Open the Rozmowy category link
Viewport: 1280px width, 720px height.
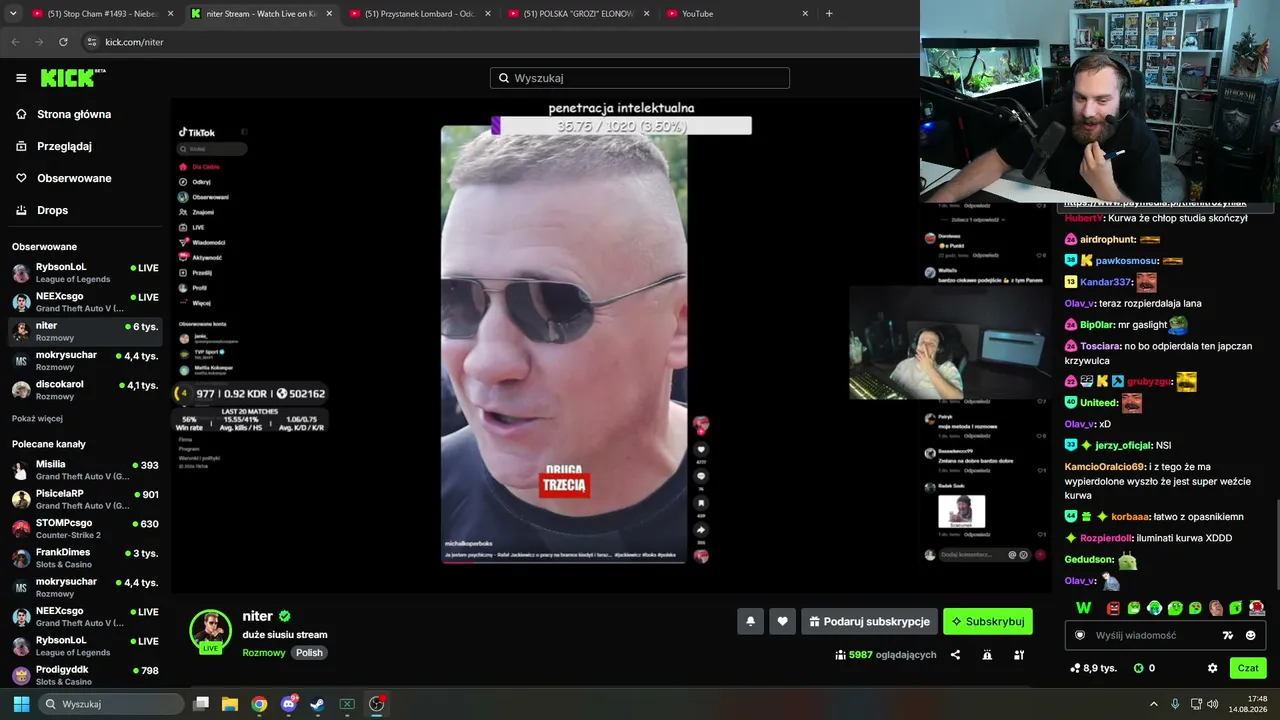coord(264,653)
